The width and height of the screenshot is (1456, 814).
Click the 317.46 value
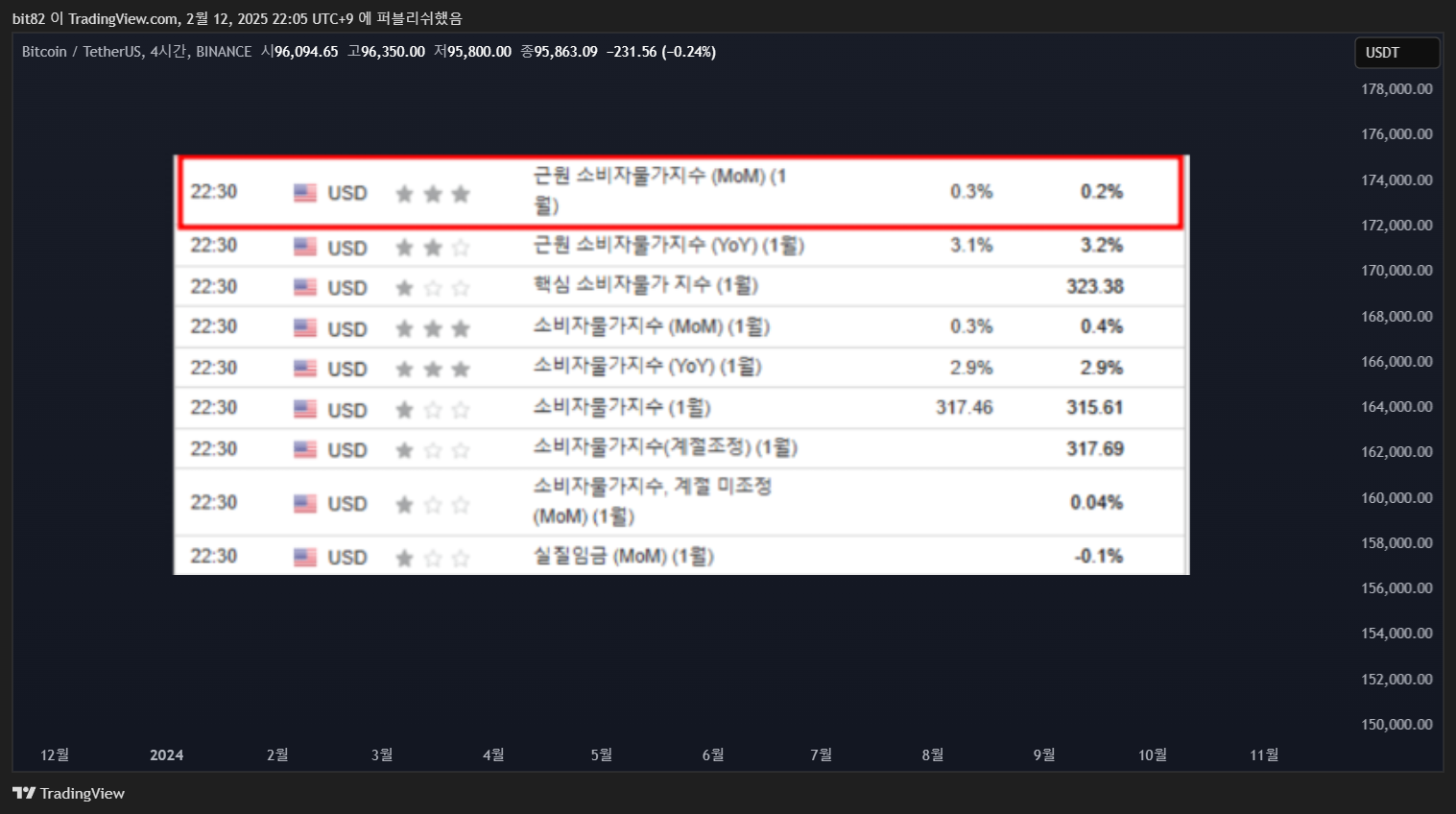tap(965, 408)
